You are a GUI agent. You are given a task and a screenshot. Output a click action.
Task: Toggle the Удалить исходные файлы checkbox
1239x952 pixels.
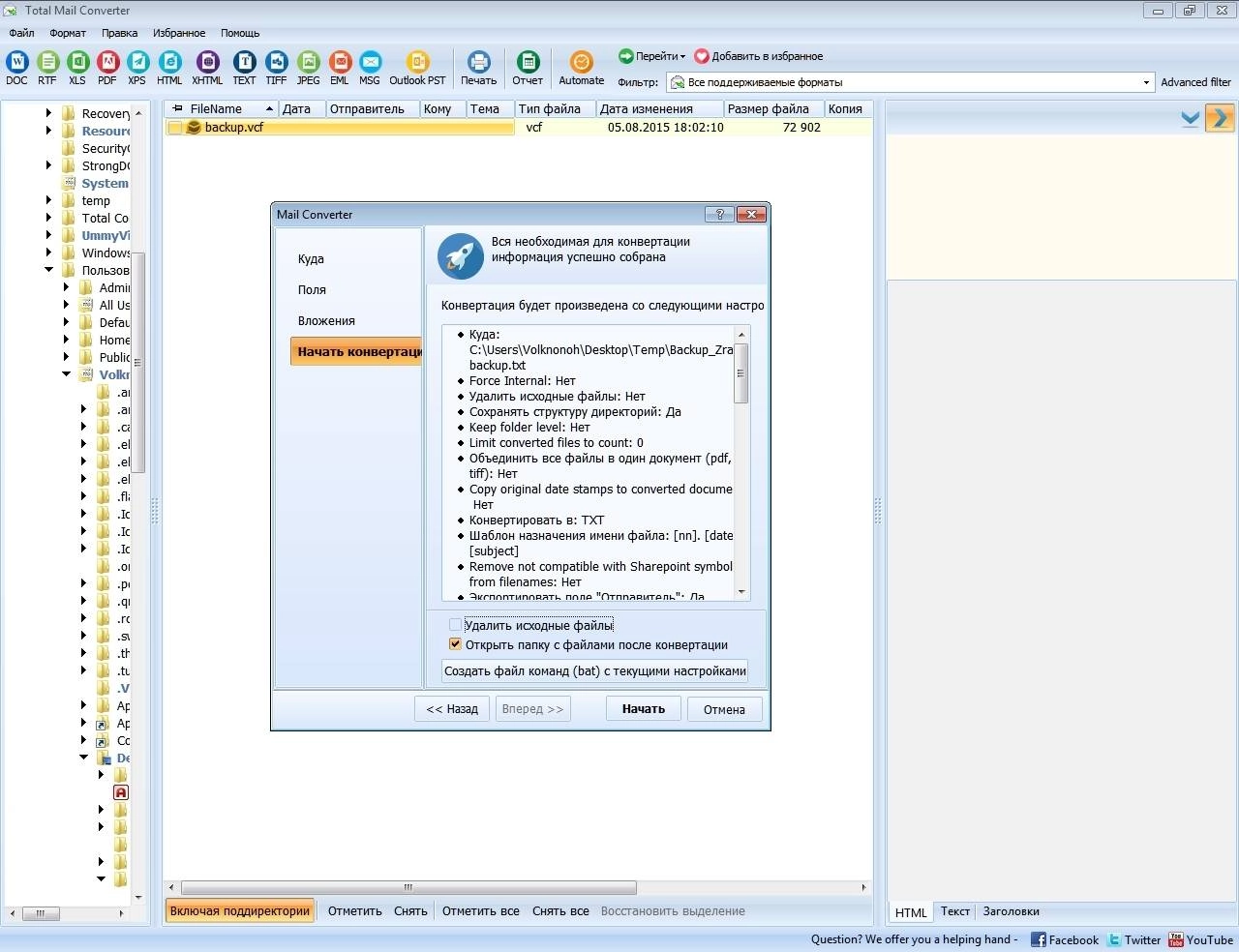(455, 625)
